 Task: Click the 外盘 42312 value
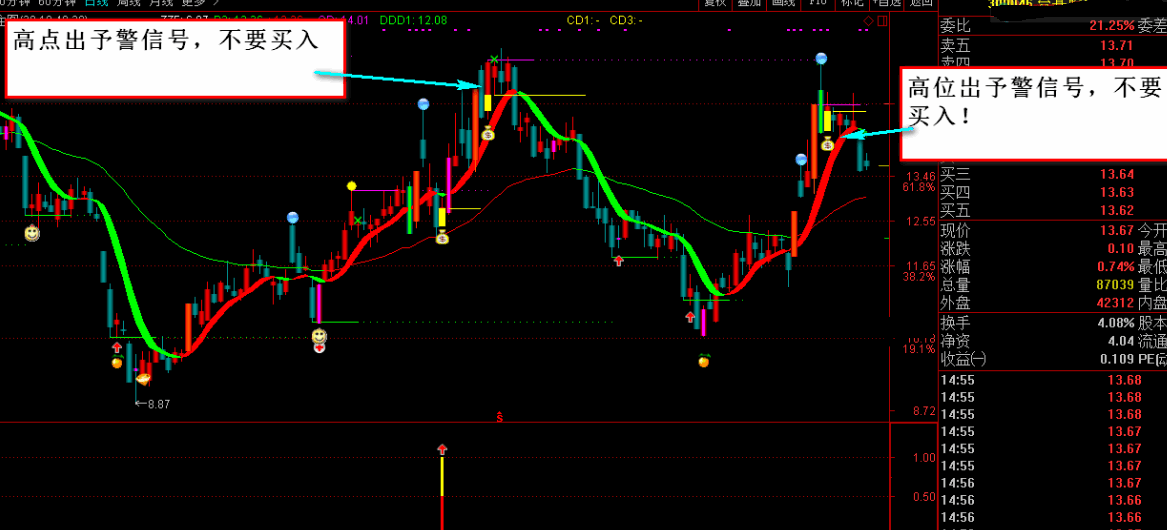[x=1115, y=303]
